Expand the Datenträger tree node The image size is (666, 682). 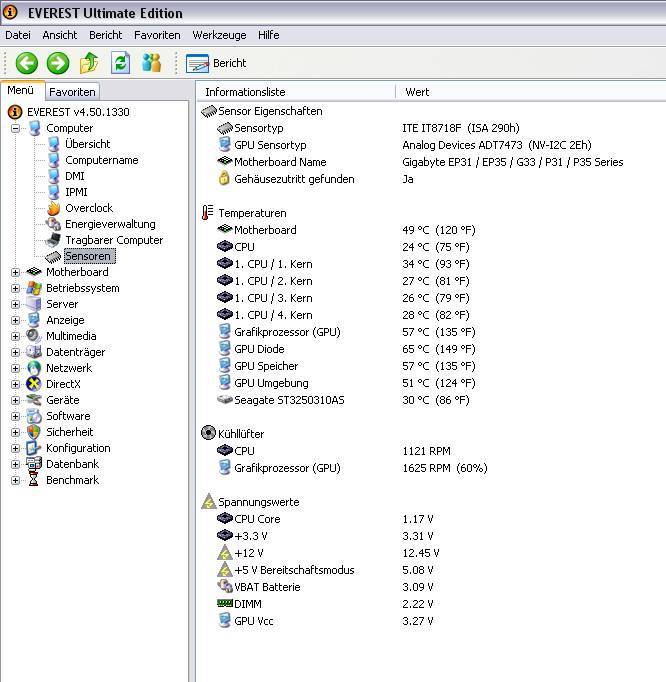click(15, 352)
